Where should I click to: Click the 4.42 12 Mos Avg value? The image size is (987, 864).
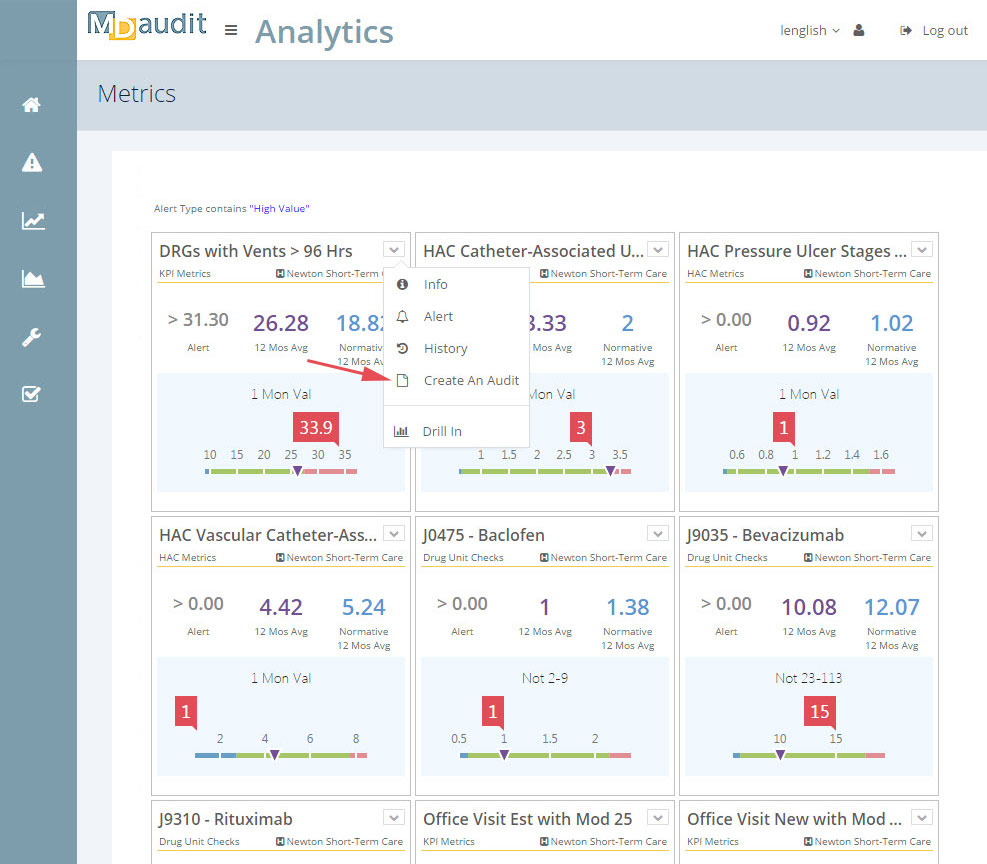pyautogui.click(x=281, y=607)
